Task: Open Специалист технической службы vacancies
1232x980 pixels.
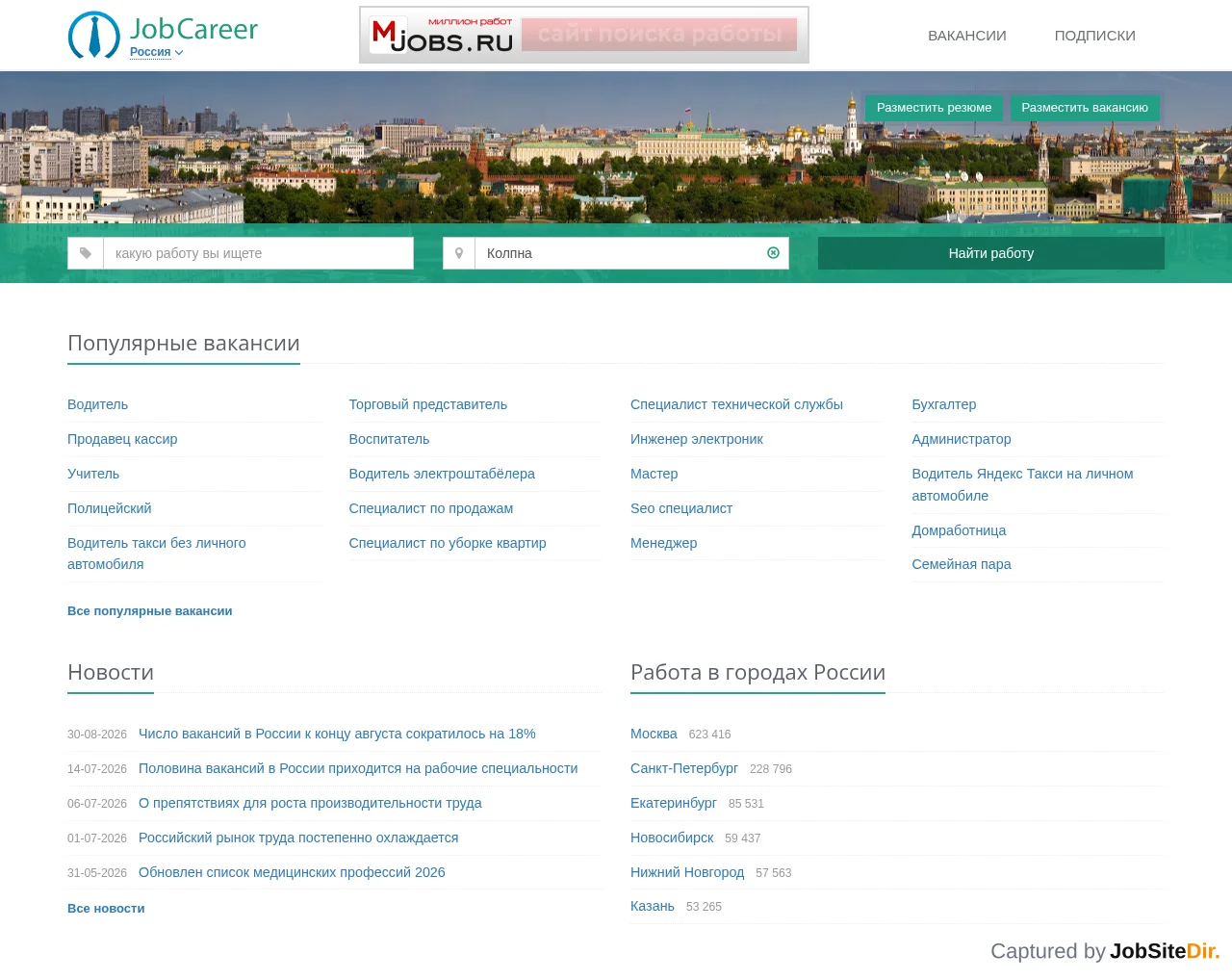Action: (736, 404)
